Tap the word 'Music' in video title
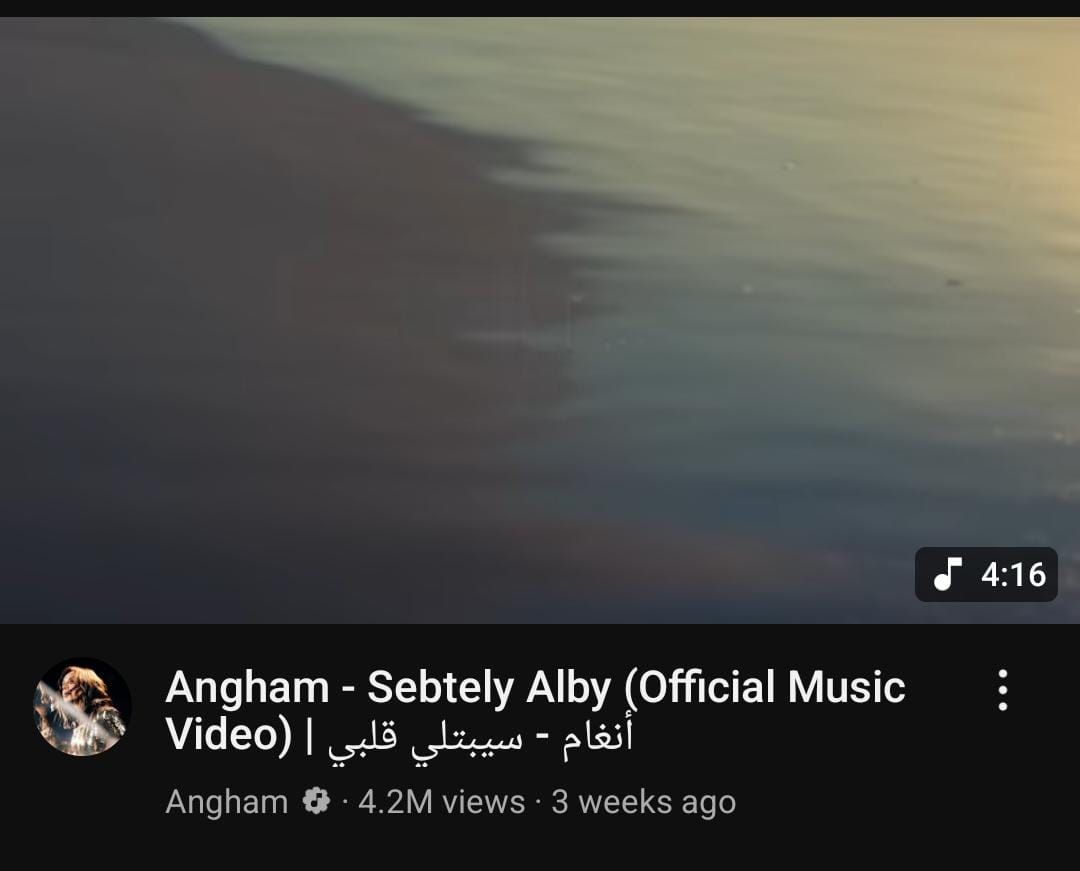 tap(847, 687)
